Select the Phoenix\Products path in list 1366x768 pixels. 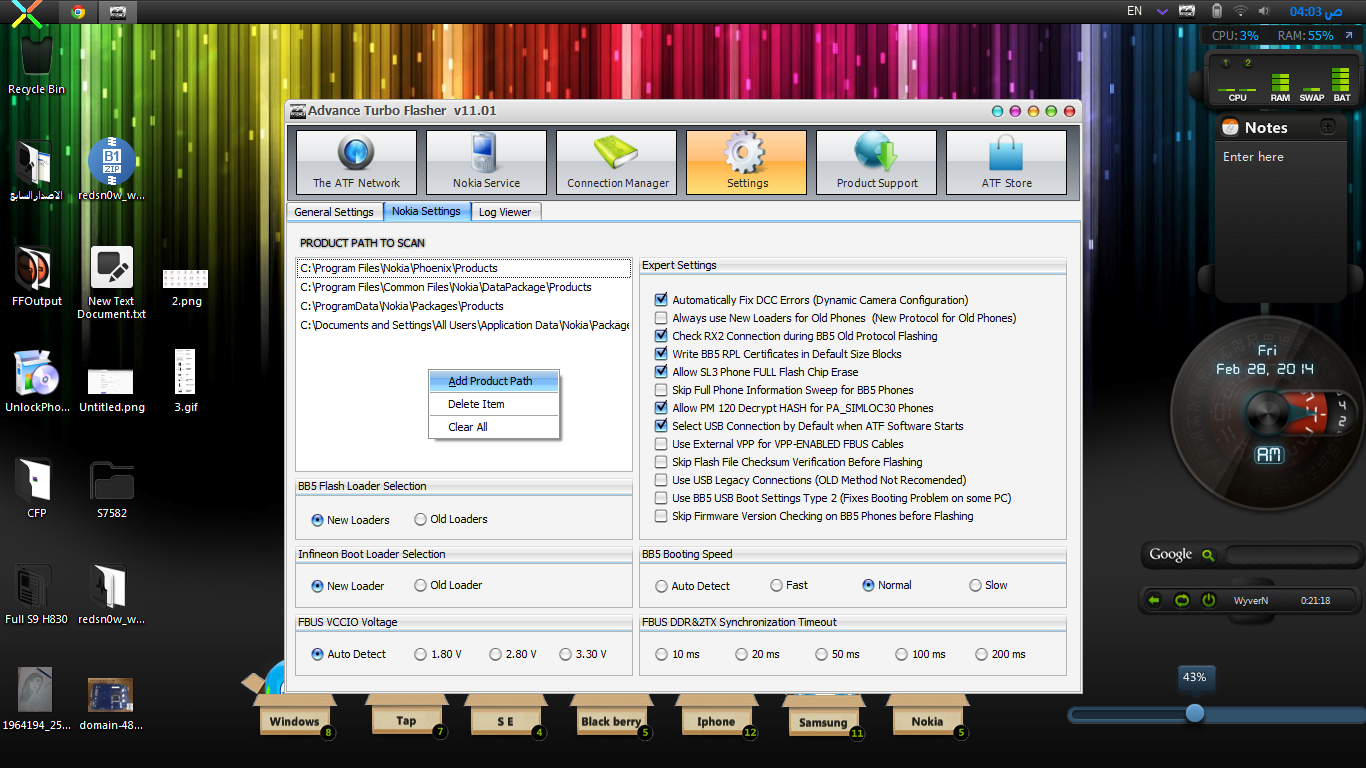464,268
